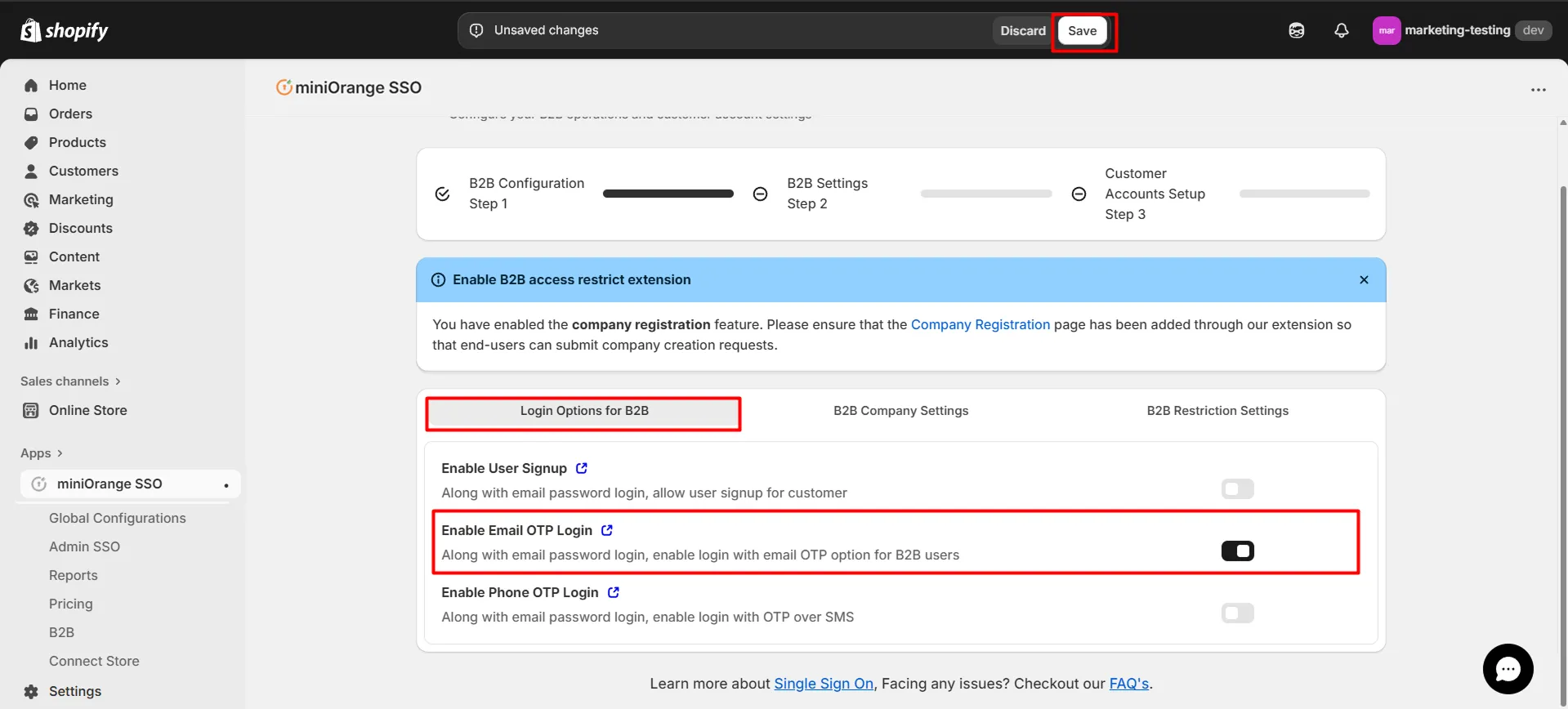Click the unsaved changes alert icon
This screenshot has width=1568, height=709.
tap(476, 30)
